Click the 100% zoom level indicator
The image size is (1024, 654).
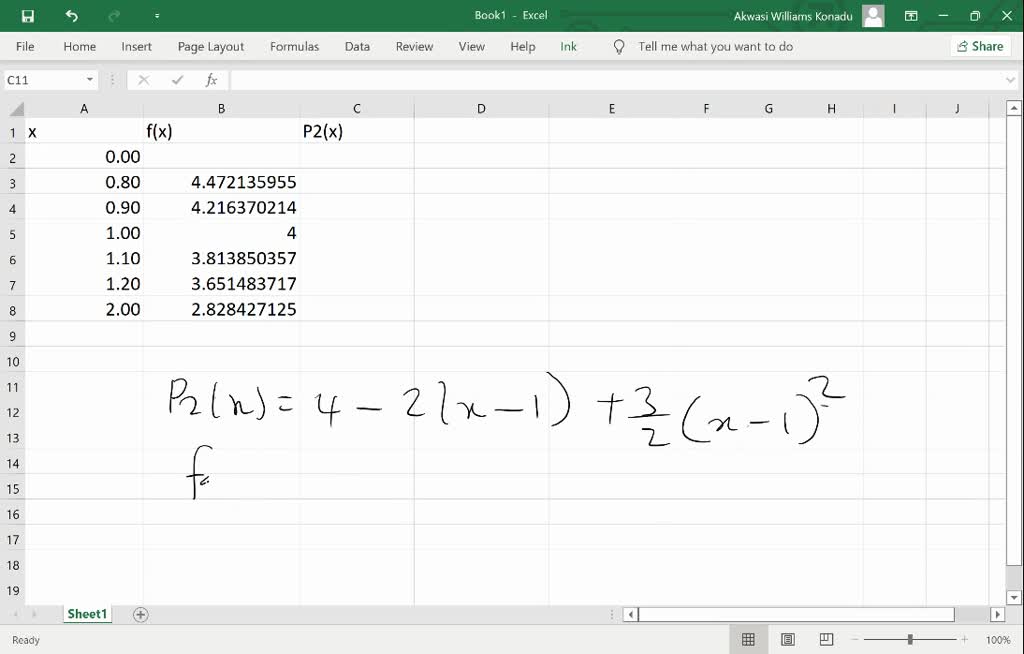click(x=997, y=639)
